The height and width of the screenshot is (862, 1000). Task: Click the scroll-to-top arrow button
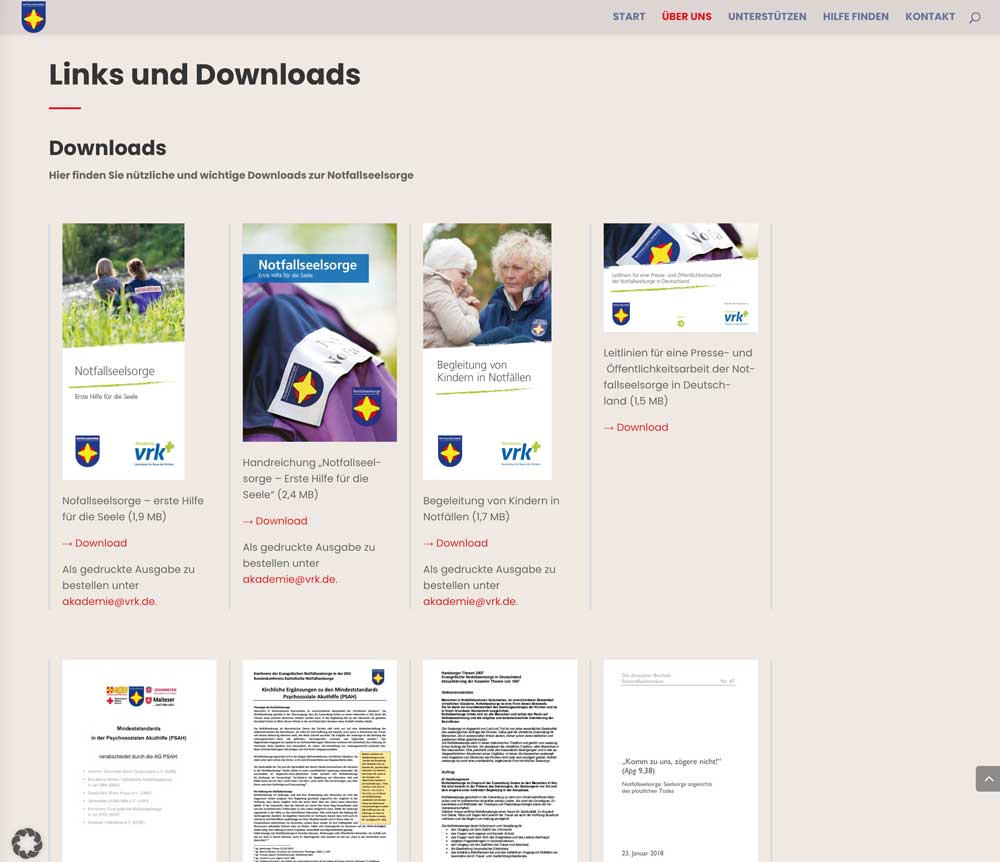coord(987,778)
